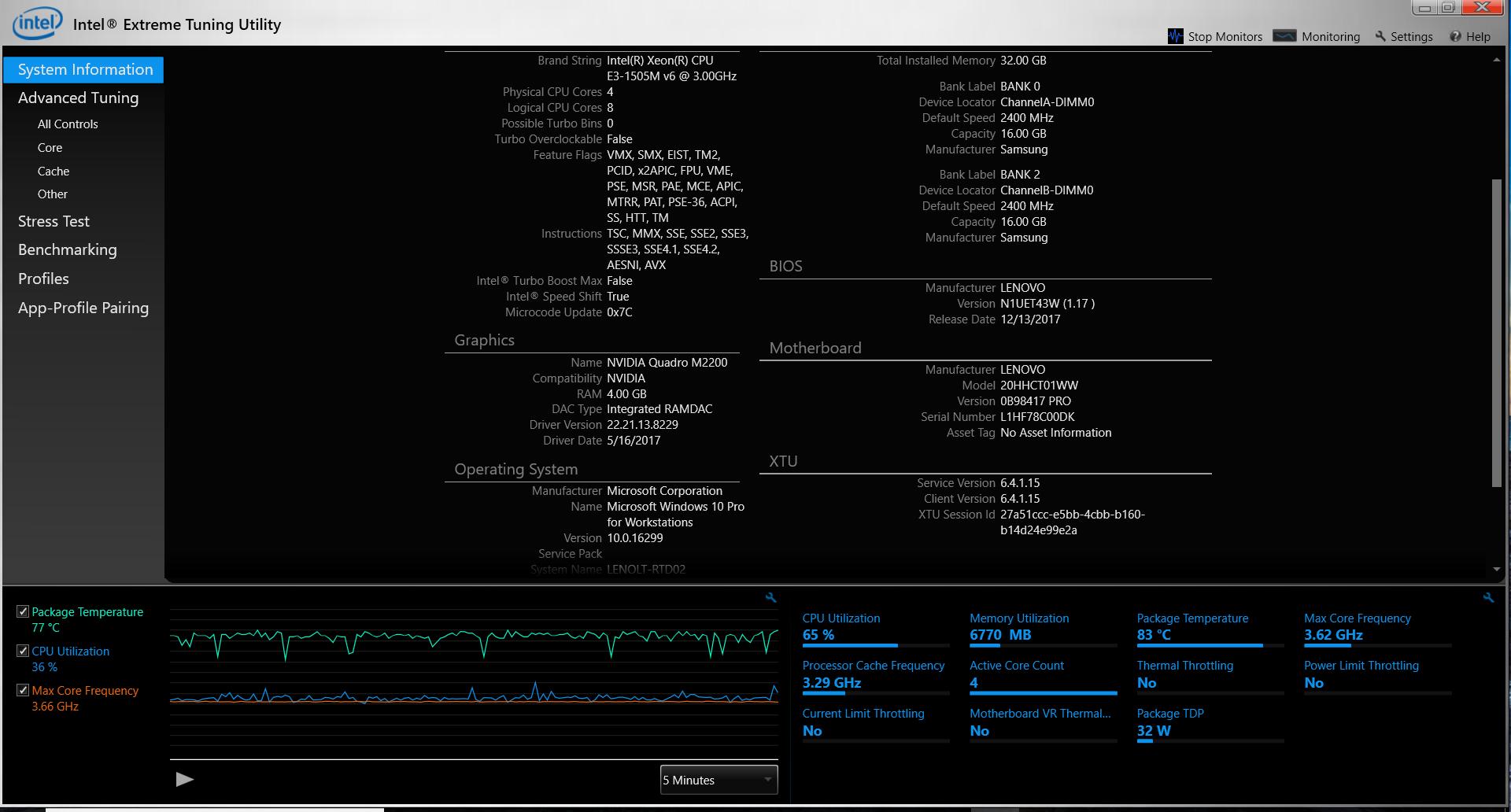
Task: Click the Motherboard section heading
Action: 815,348
